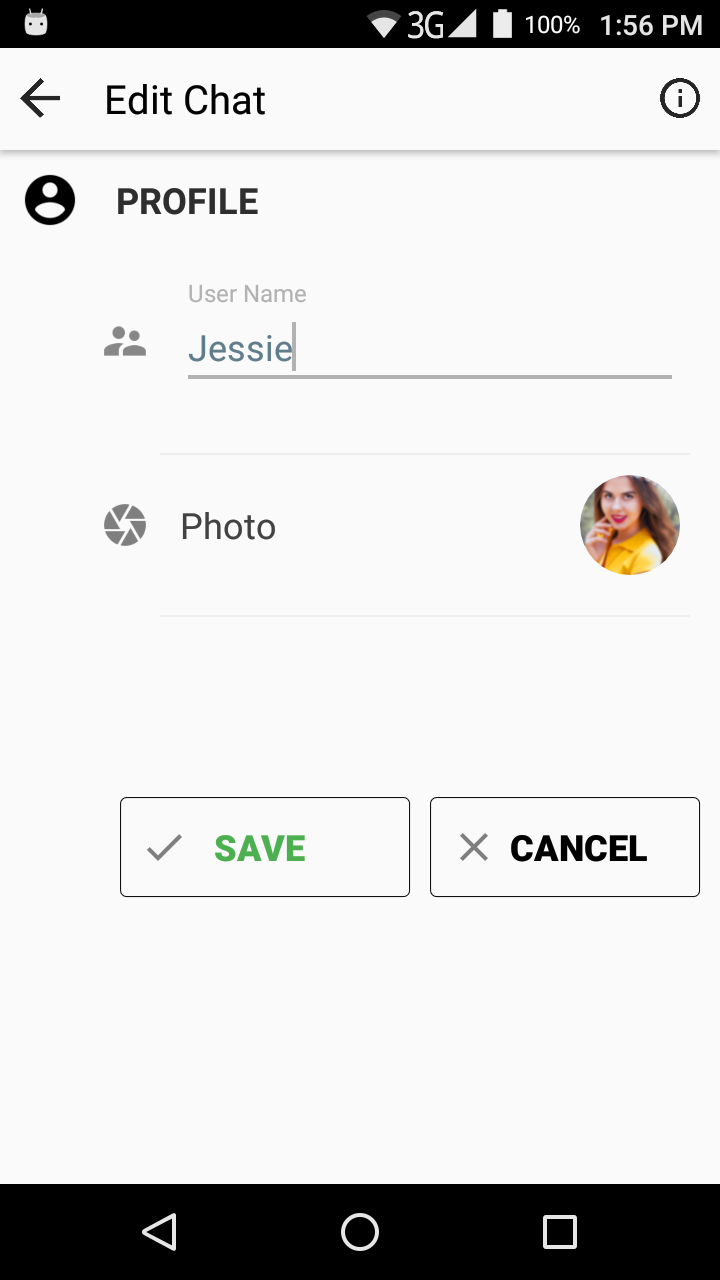
Task: Select the Photo row label
Action: coord(228,527)
